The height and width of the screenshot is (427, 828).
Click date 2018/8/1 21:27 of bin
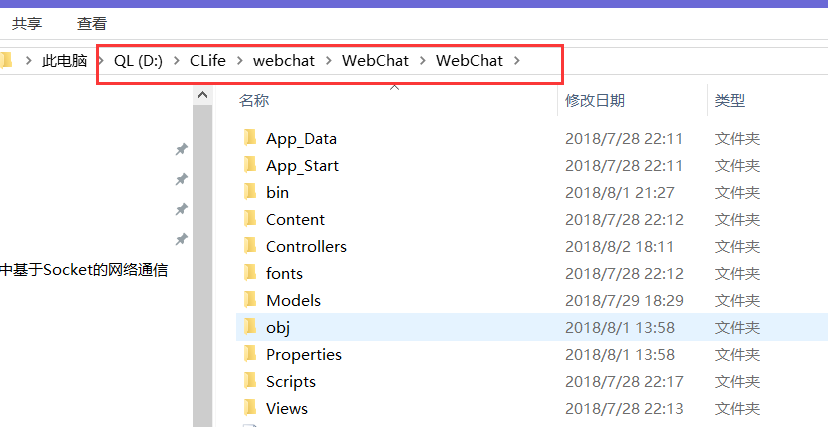[620, 193]
